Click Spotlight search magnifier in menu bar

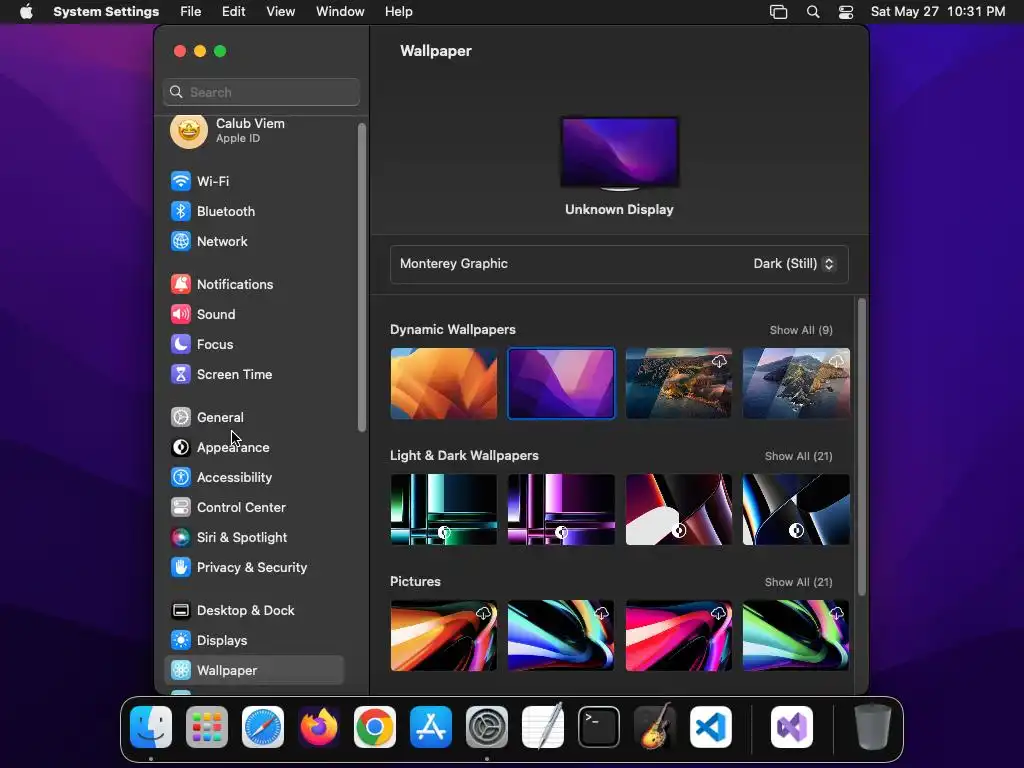813,12
